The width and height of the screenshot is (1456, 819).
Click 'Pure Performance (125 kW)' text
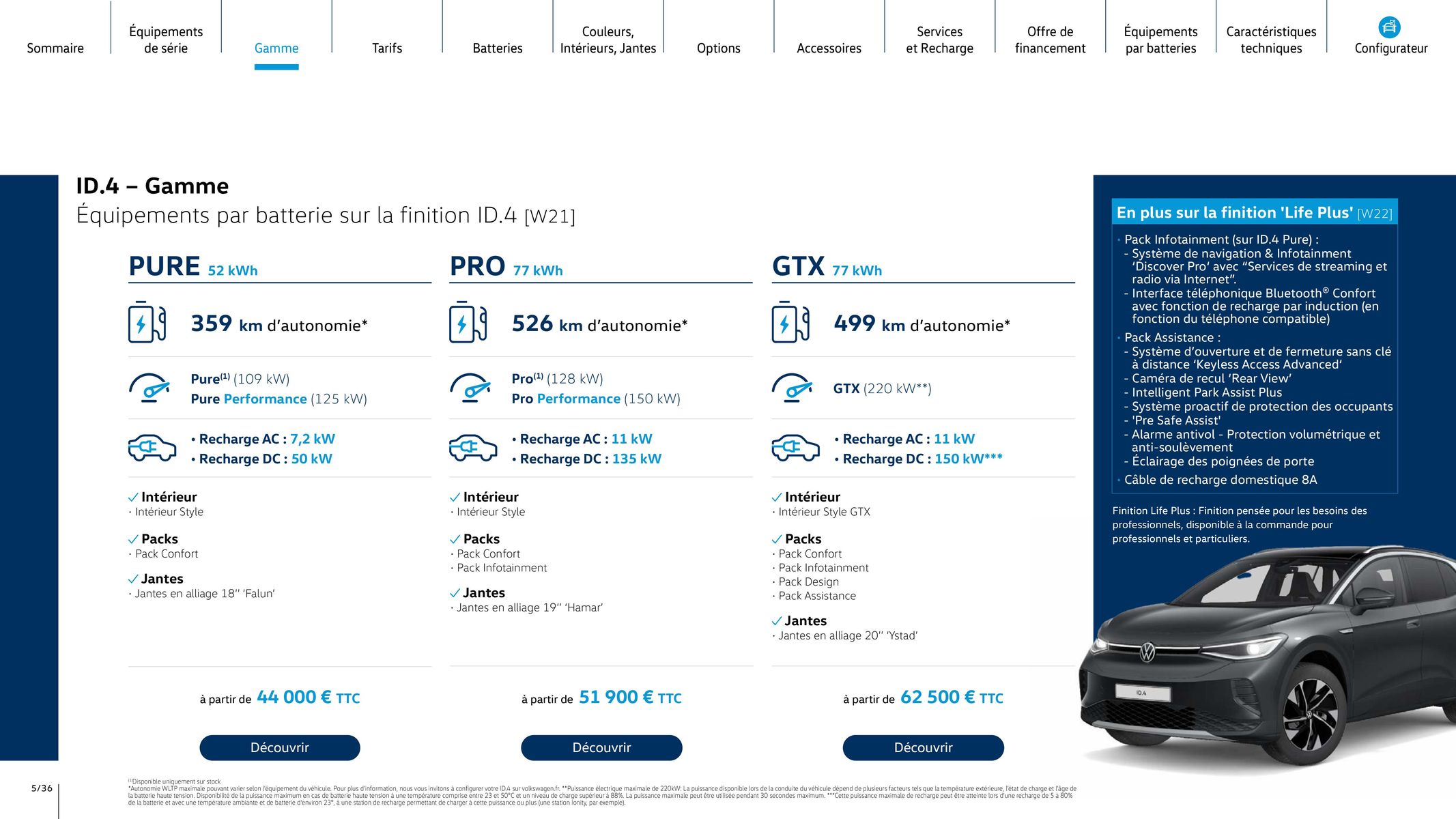point(279,399)
